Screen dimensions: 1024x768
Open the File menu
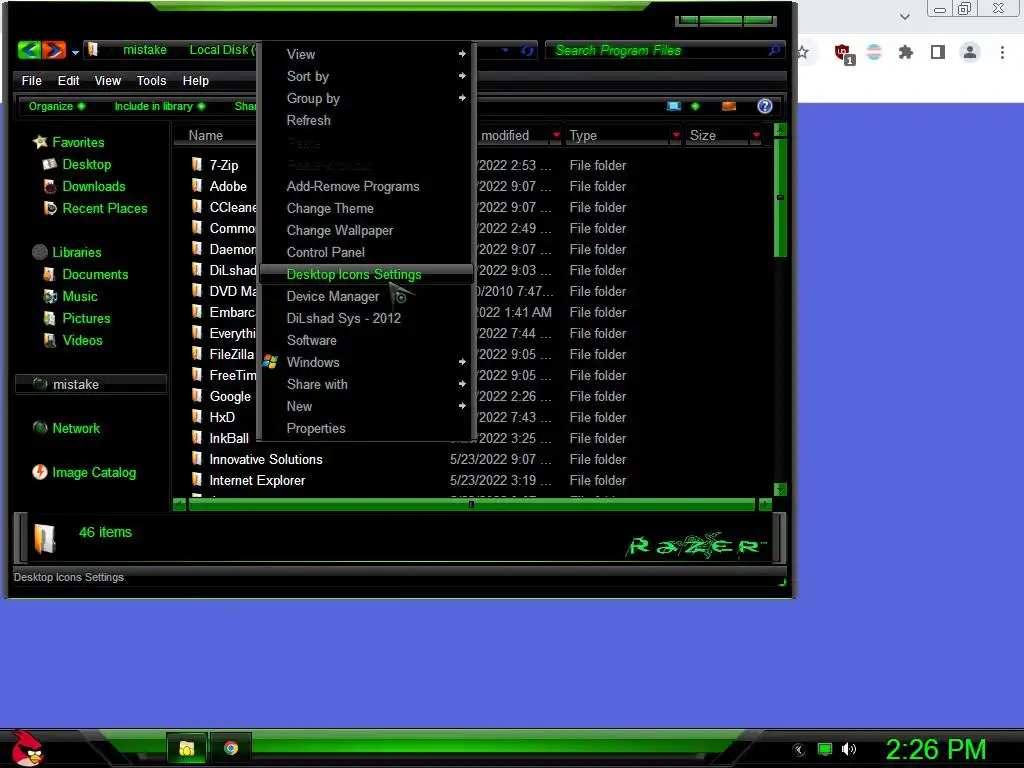click(x=31, y=80)
